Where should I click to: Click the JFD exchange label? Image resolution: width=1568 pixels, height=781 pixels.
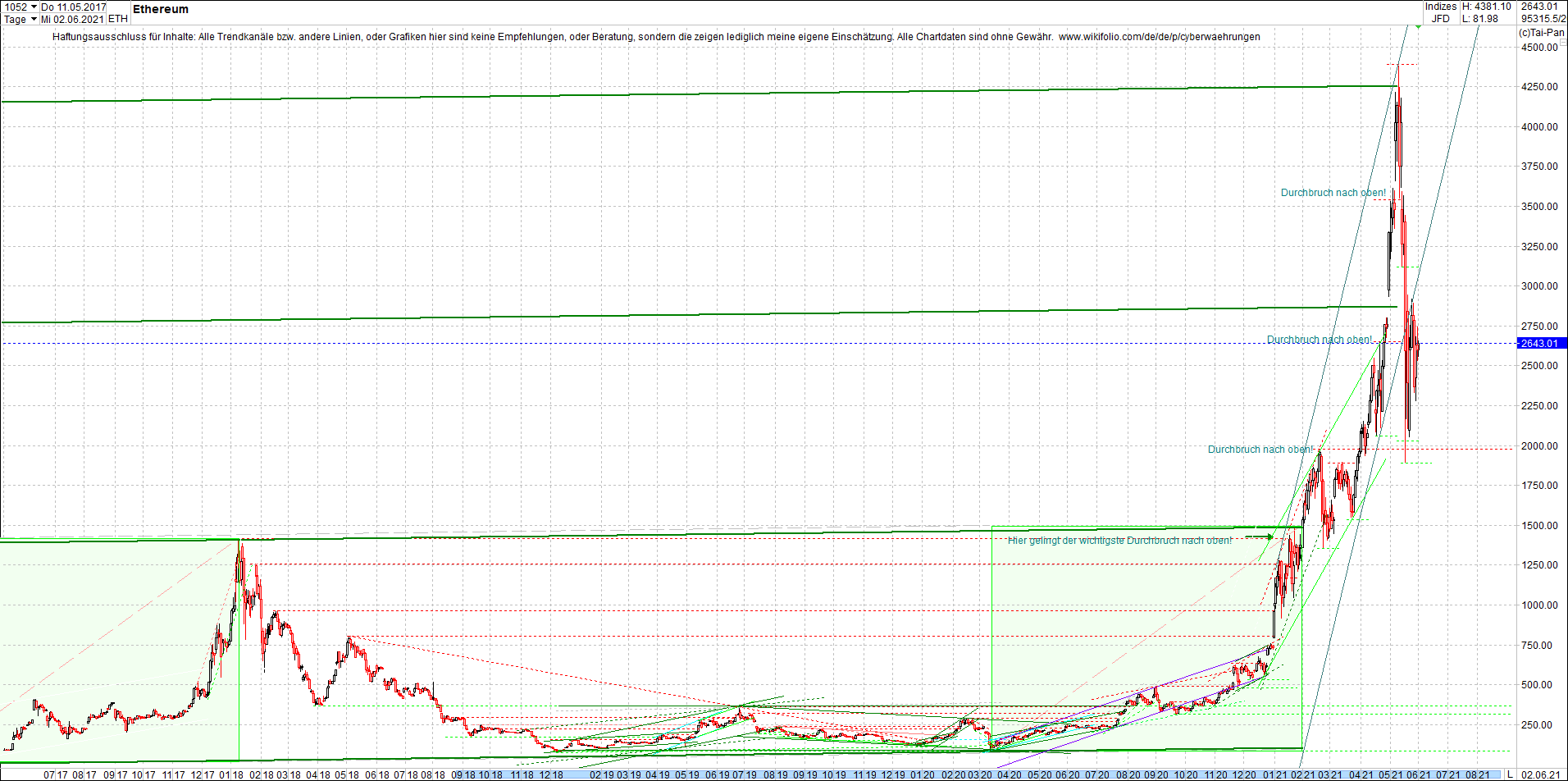pos(1441,19)
